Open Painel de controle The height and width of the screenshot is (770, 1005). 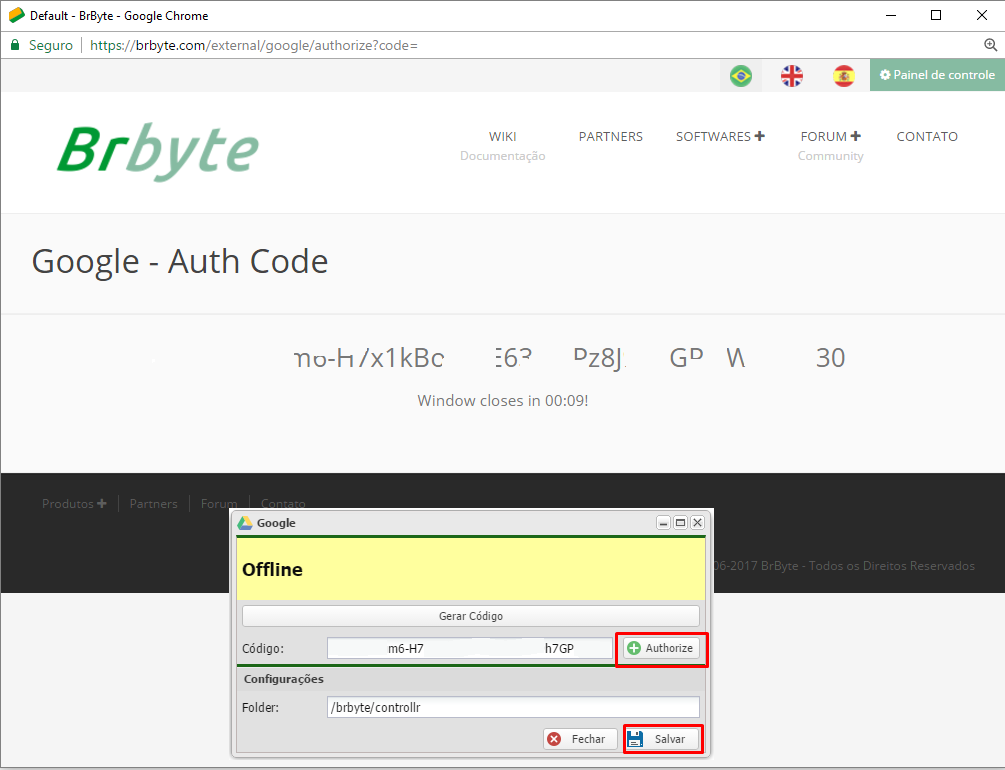point(937,75)
